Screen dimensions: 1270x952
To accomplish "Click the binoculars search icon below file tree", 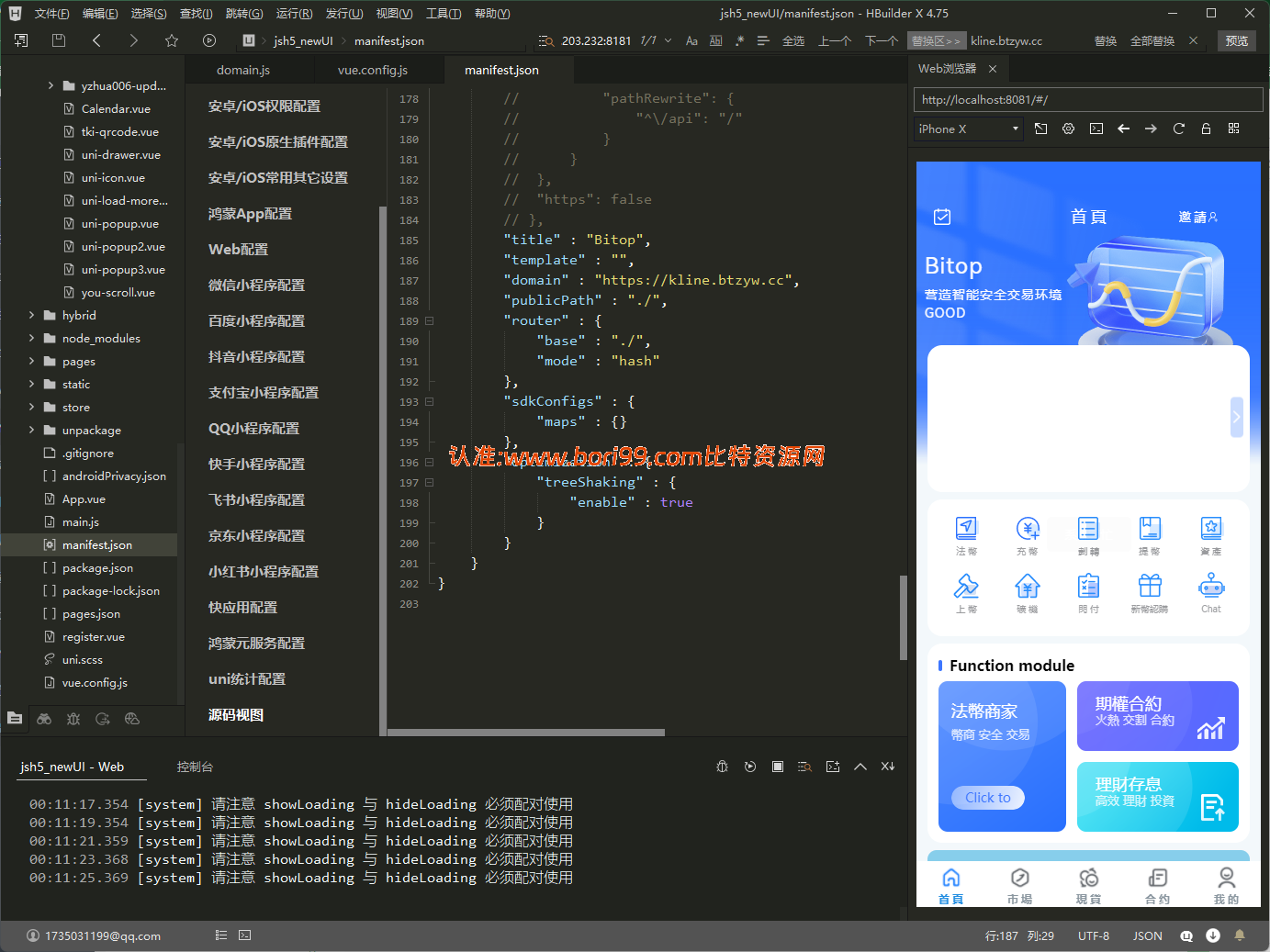I will [x=44, y=719].
